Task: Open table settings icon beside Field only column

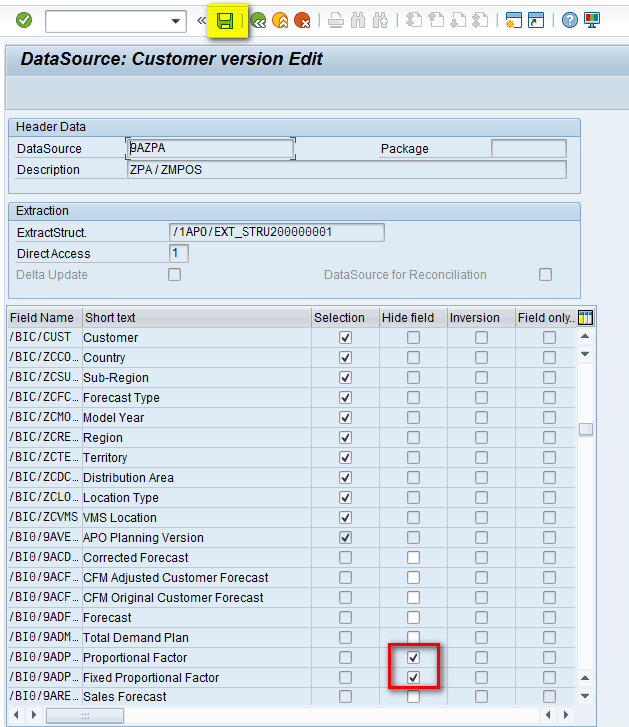Action: pos(586,318)
